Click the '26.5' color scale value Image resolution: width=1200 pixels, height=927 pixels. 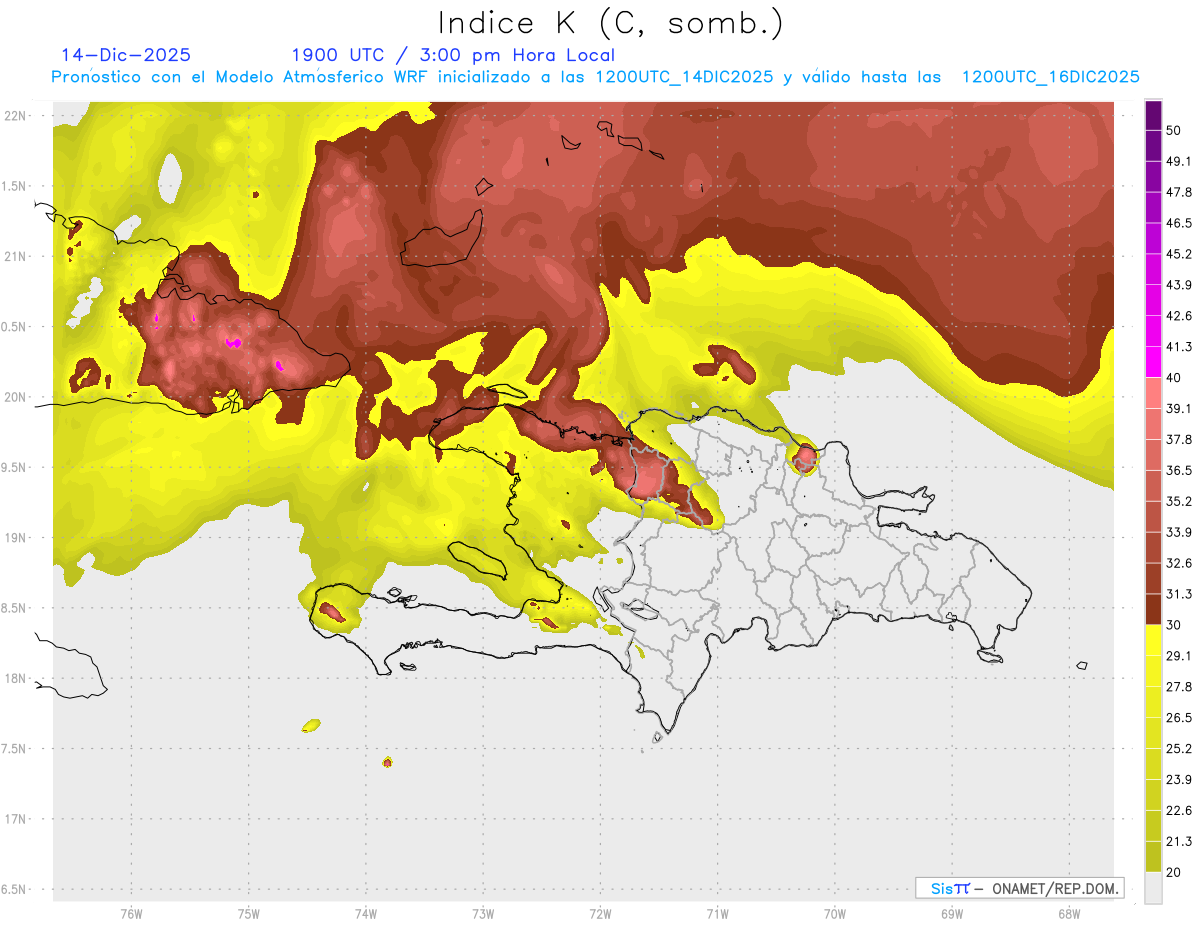click(1178, 718)
